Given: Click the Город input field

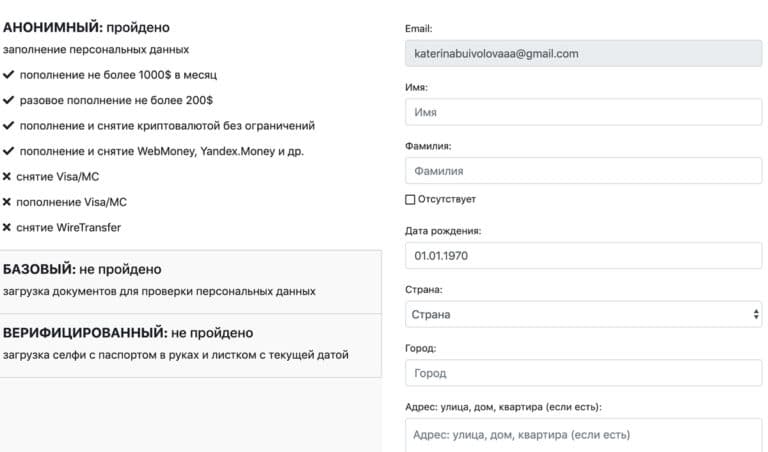Looking at the screenshot, I should coord(583,373).
